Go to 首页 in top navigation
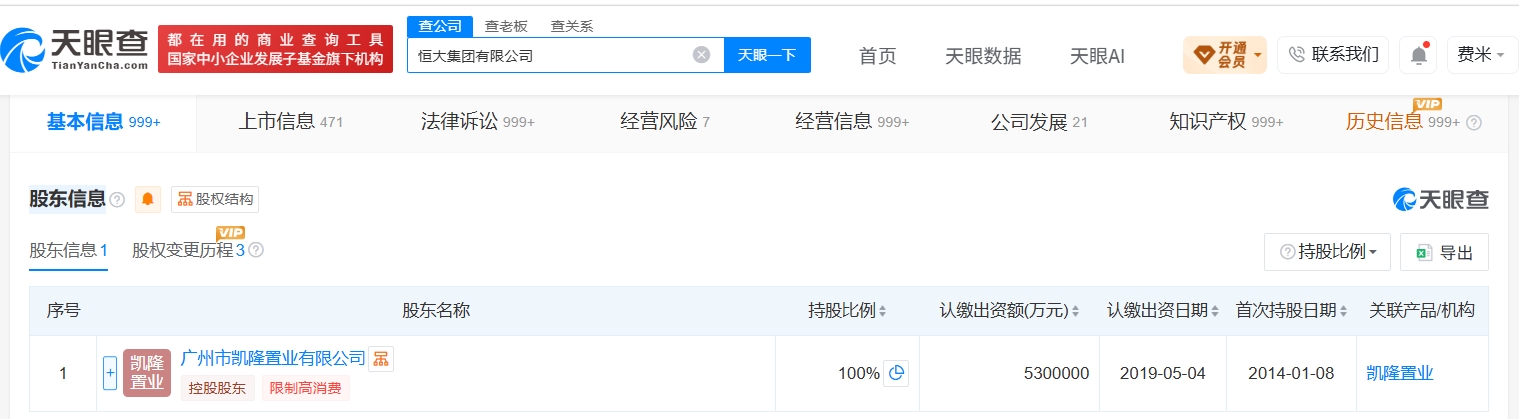Viewport: 1519px width, 419px height. point(878,56)
